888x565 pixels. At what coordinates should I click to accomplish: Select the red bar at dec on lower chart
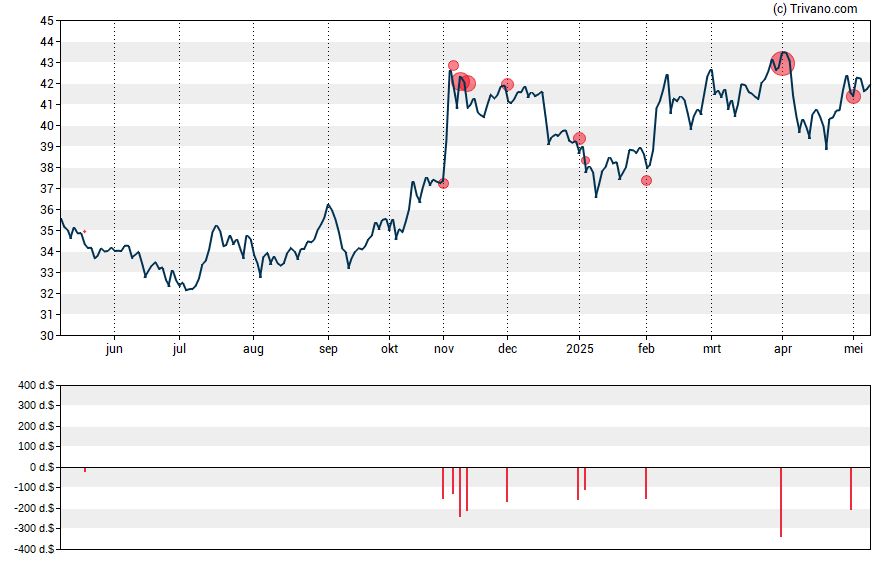pos(507,485)
